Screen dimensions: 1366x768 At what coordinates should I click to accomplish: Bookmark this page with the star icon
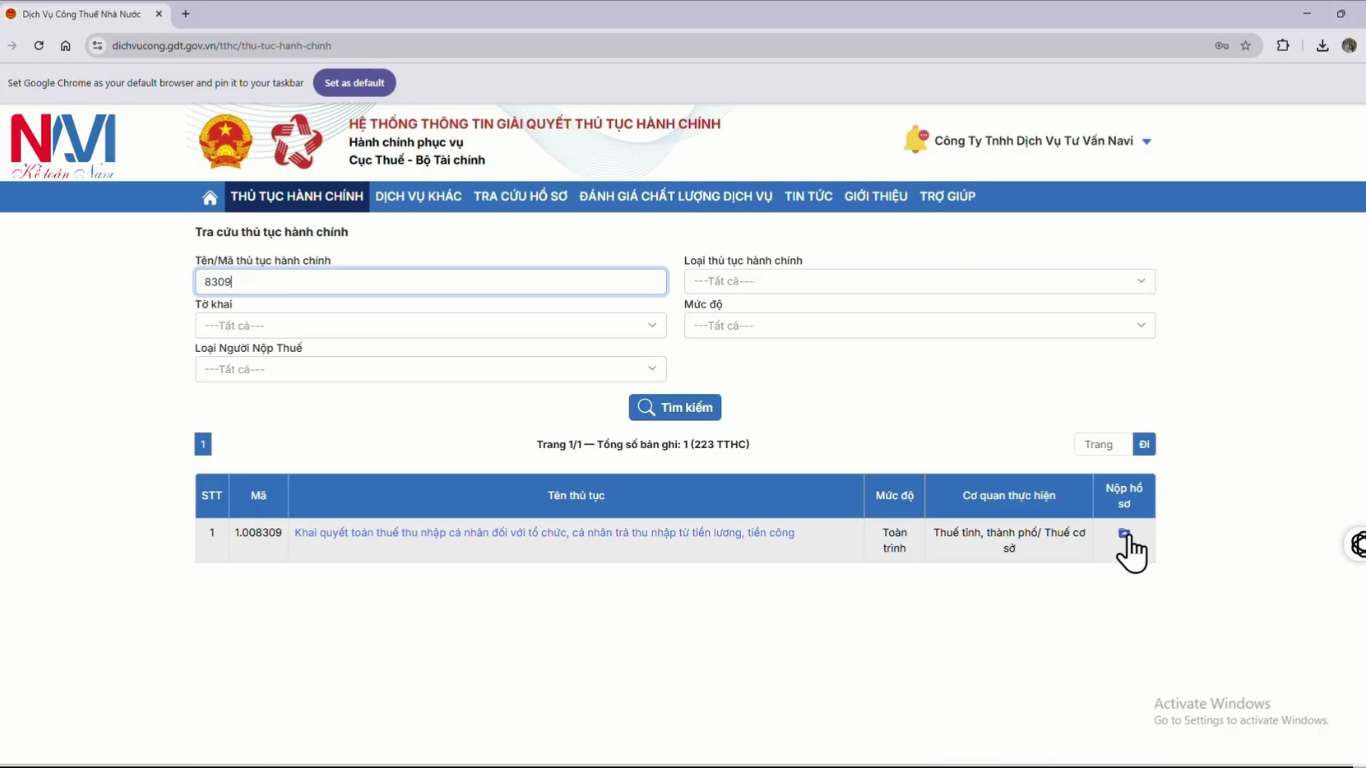(1245, 45)
